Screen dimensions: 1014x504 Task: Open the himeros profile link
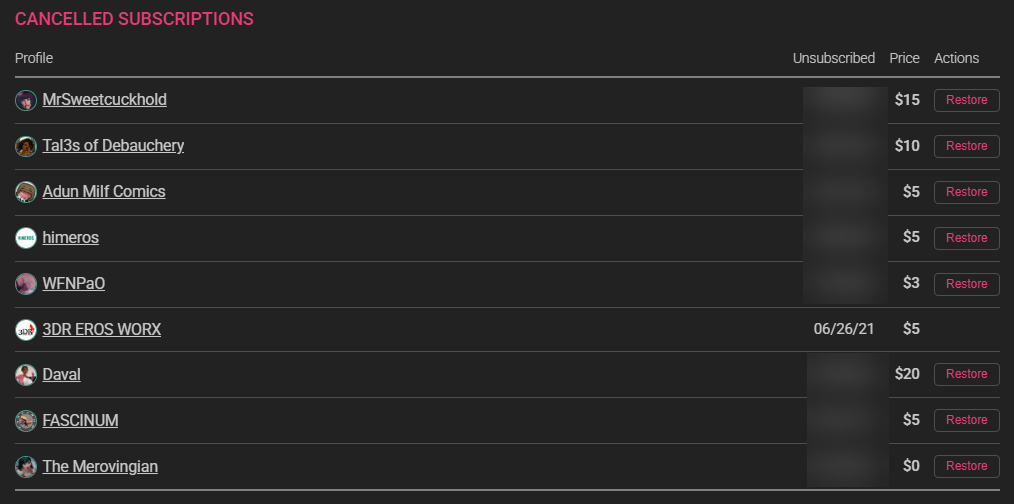click(70, 238)
